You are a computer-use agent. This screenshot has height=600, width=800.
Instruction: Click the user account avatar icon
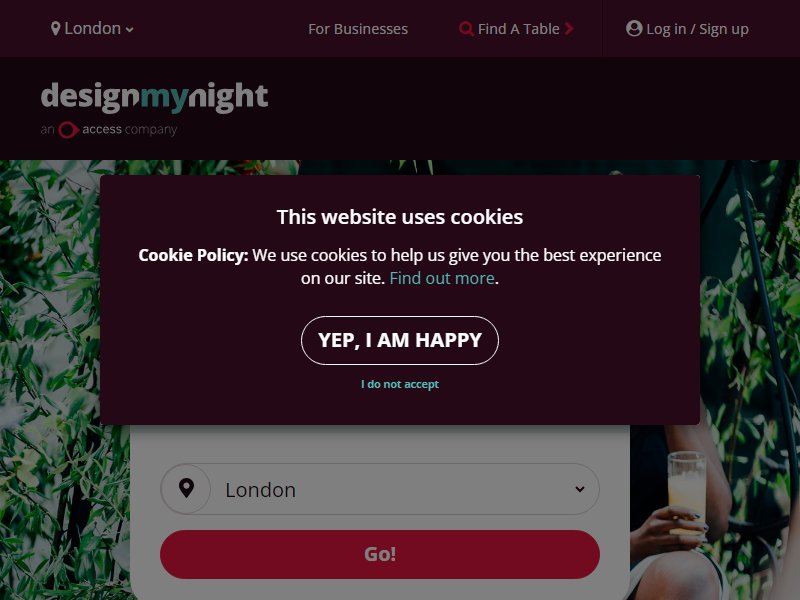(x=634, y=29)
